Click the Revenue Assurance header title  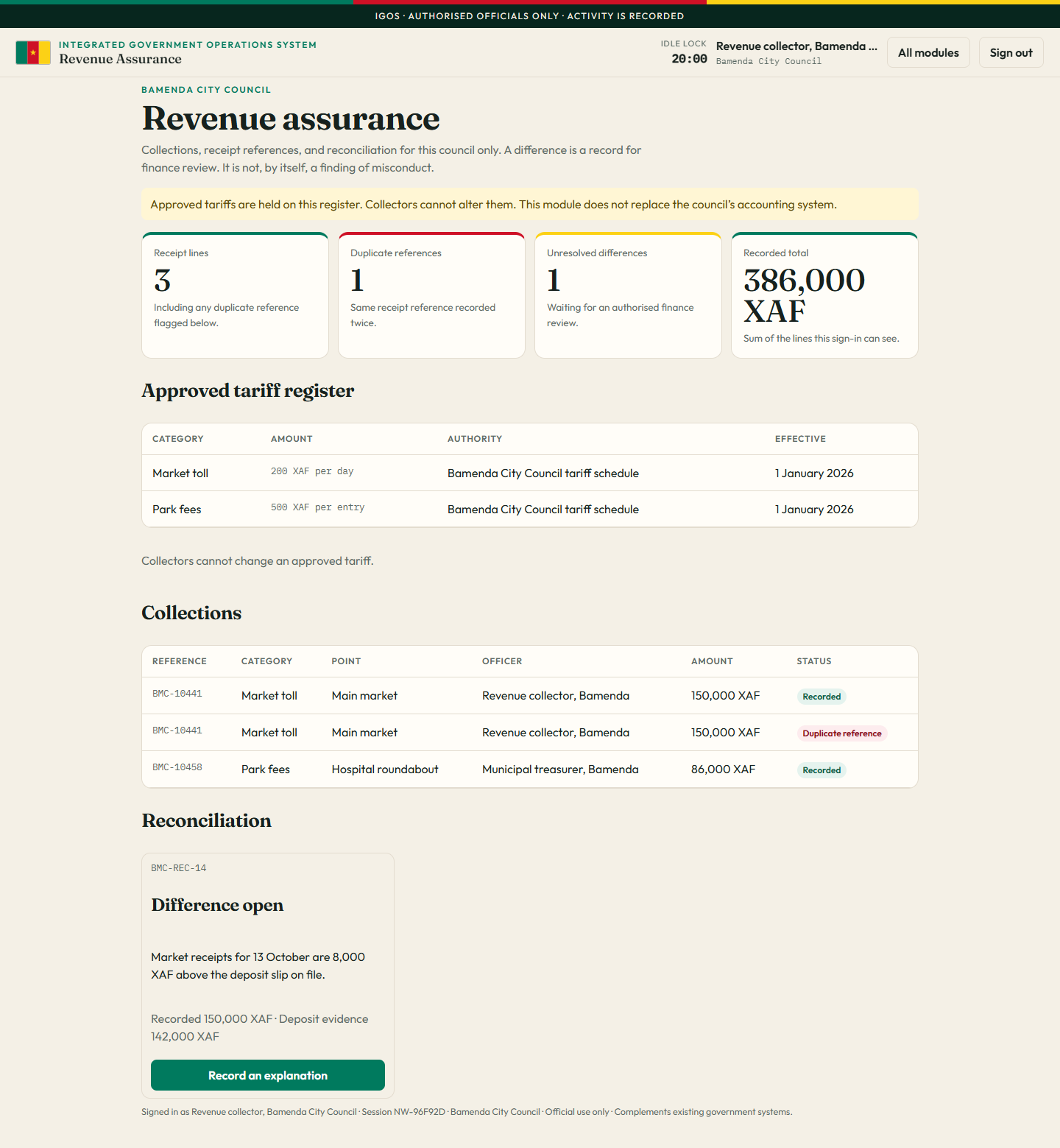pyautogui.click(x=121, y=59)
